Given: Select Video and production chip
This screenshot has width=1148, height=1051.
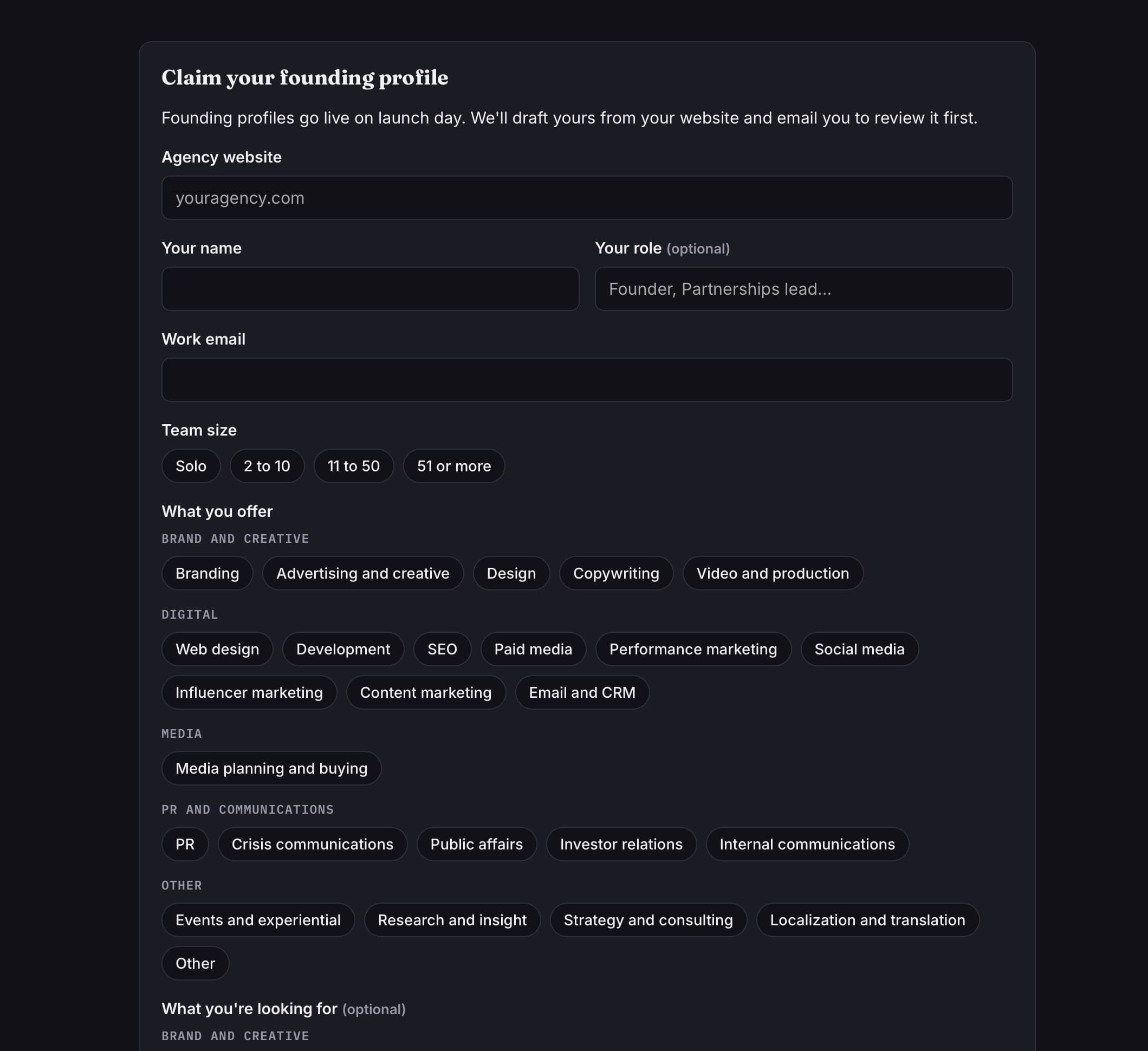Looking at the screenshot, I should click(x=773, y=573).
